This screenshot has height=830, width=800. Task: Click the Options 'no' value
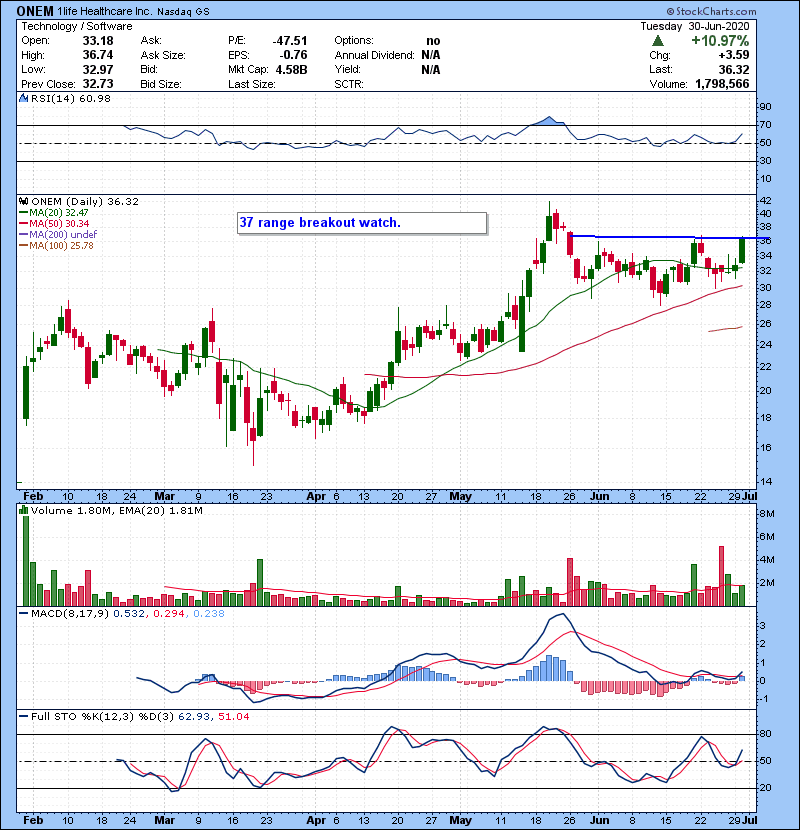click(x=433, y=41)
